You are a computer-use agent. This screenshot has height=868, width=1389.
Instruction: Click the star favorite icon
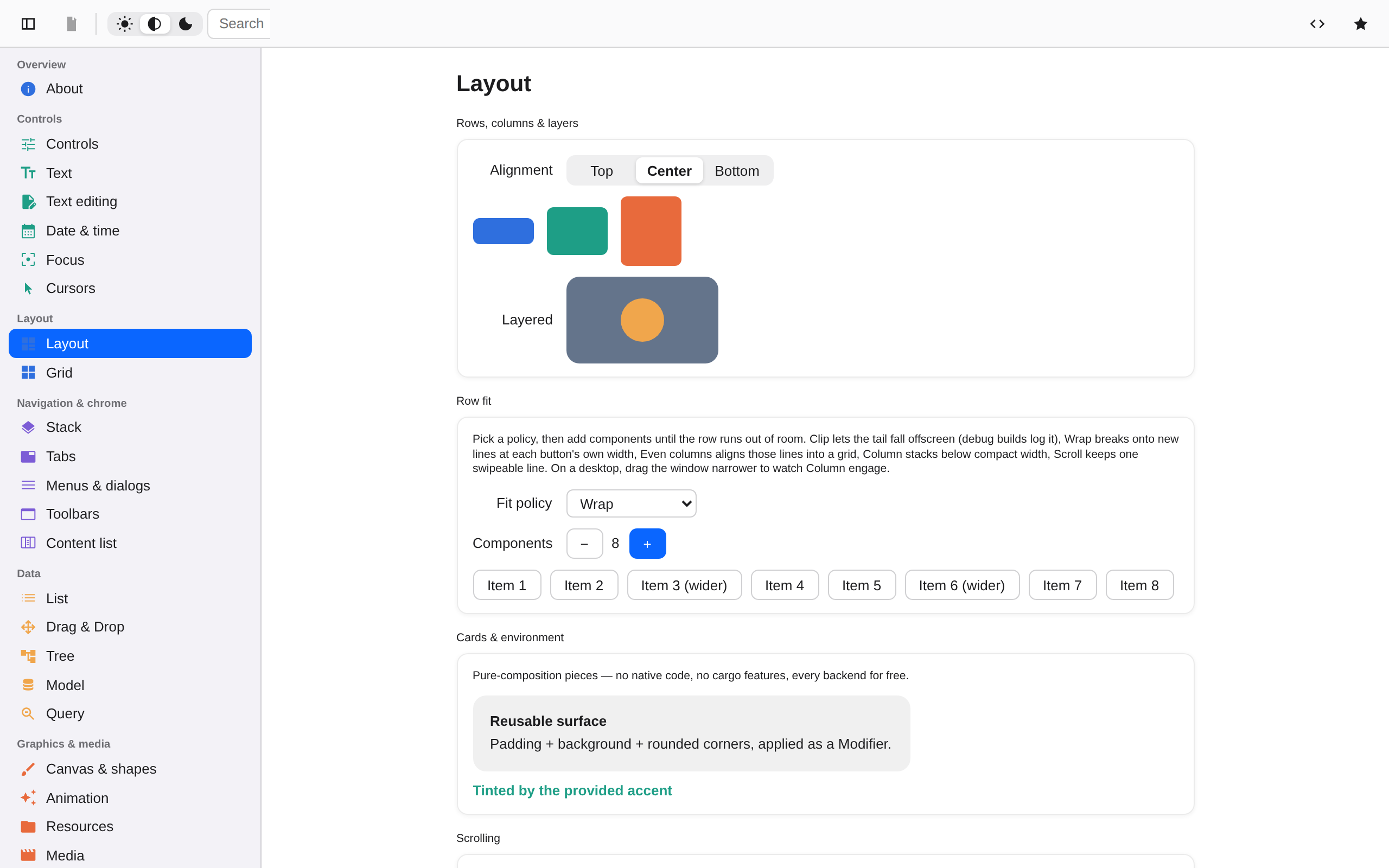pyautogui.click(x=1360, y=23)
